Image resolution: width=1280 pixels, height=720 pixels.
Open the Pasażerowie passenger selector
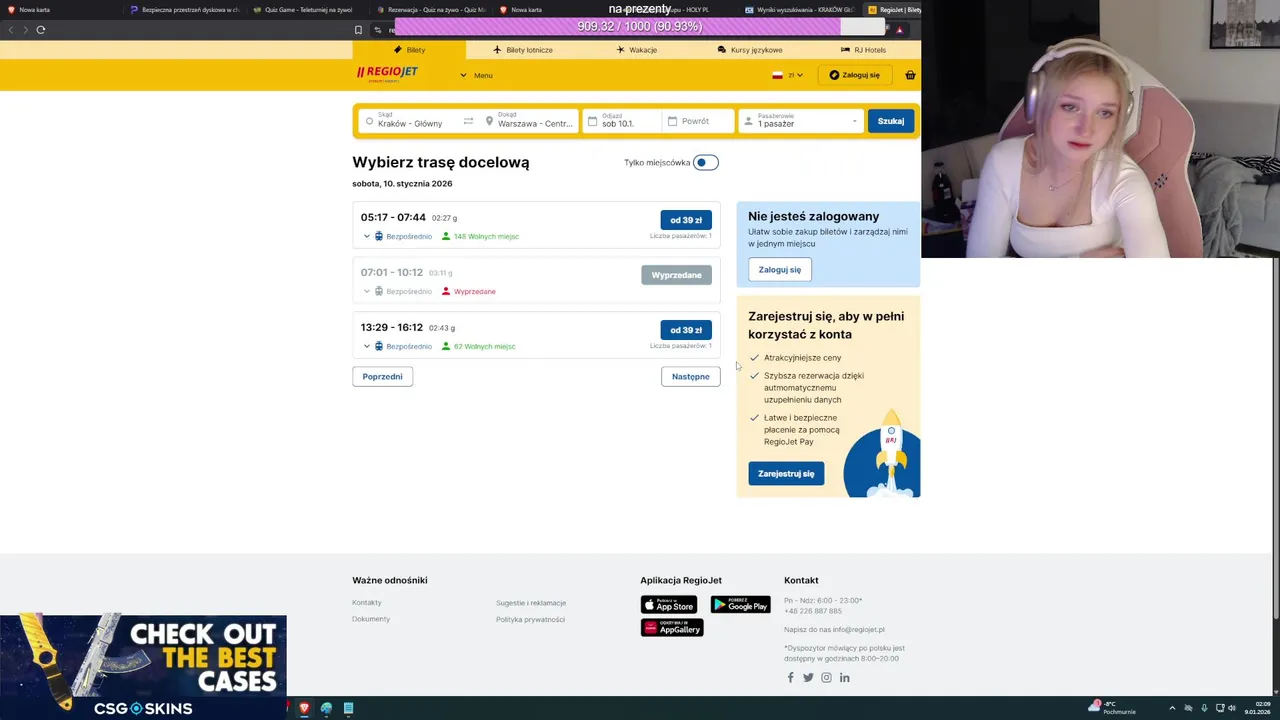click(x=801, y=121)
